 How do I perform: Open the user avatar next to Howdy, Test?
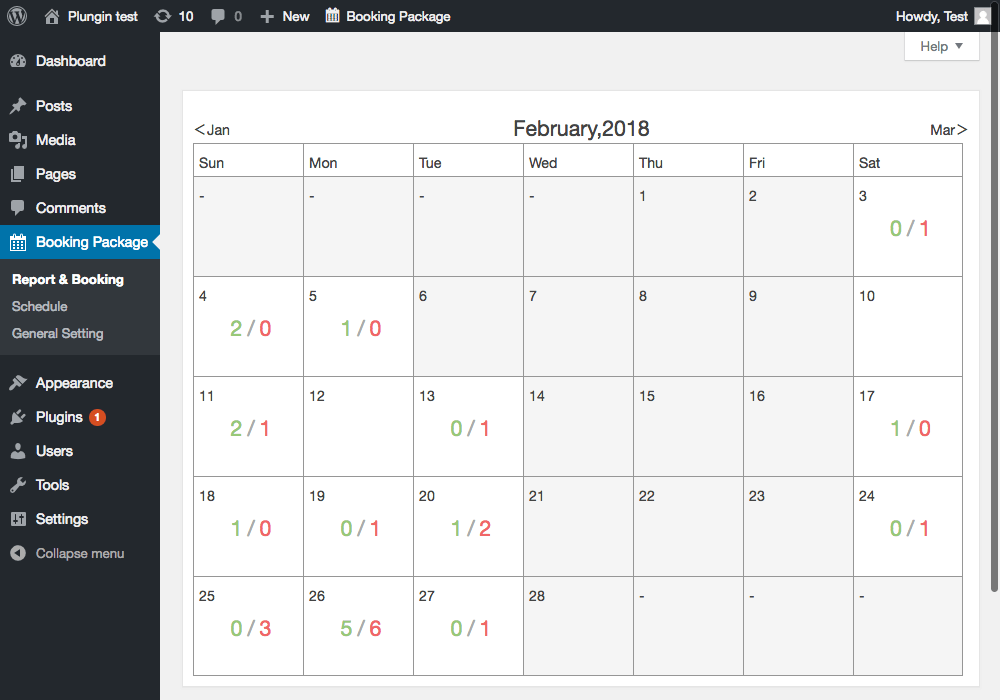(983, 16)
